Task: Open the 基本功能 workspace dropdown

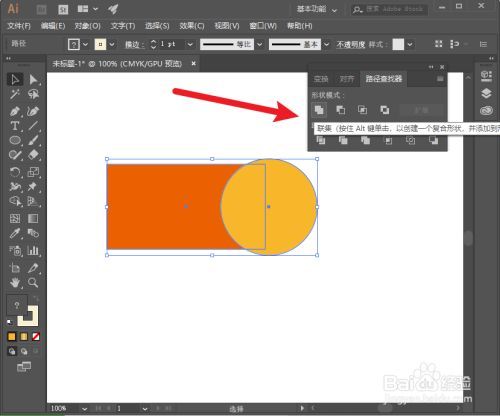Action: [317, 9]
